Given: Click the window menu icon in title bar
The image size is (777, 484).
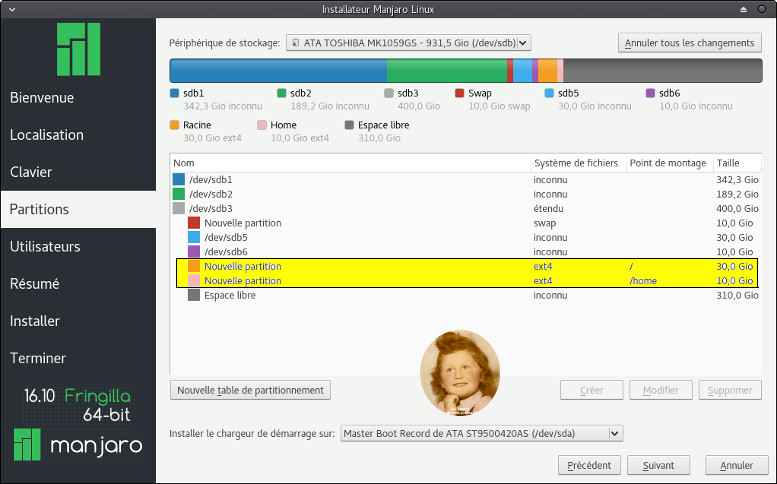Looking at the screenshot, I should coord(11,9).
